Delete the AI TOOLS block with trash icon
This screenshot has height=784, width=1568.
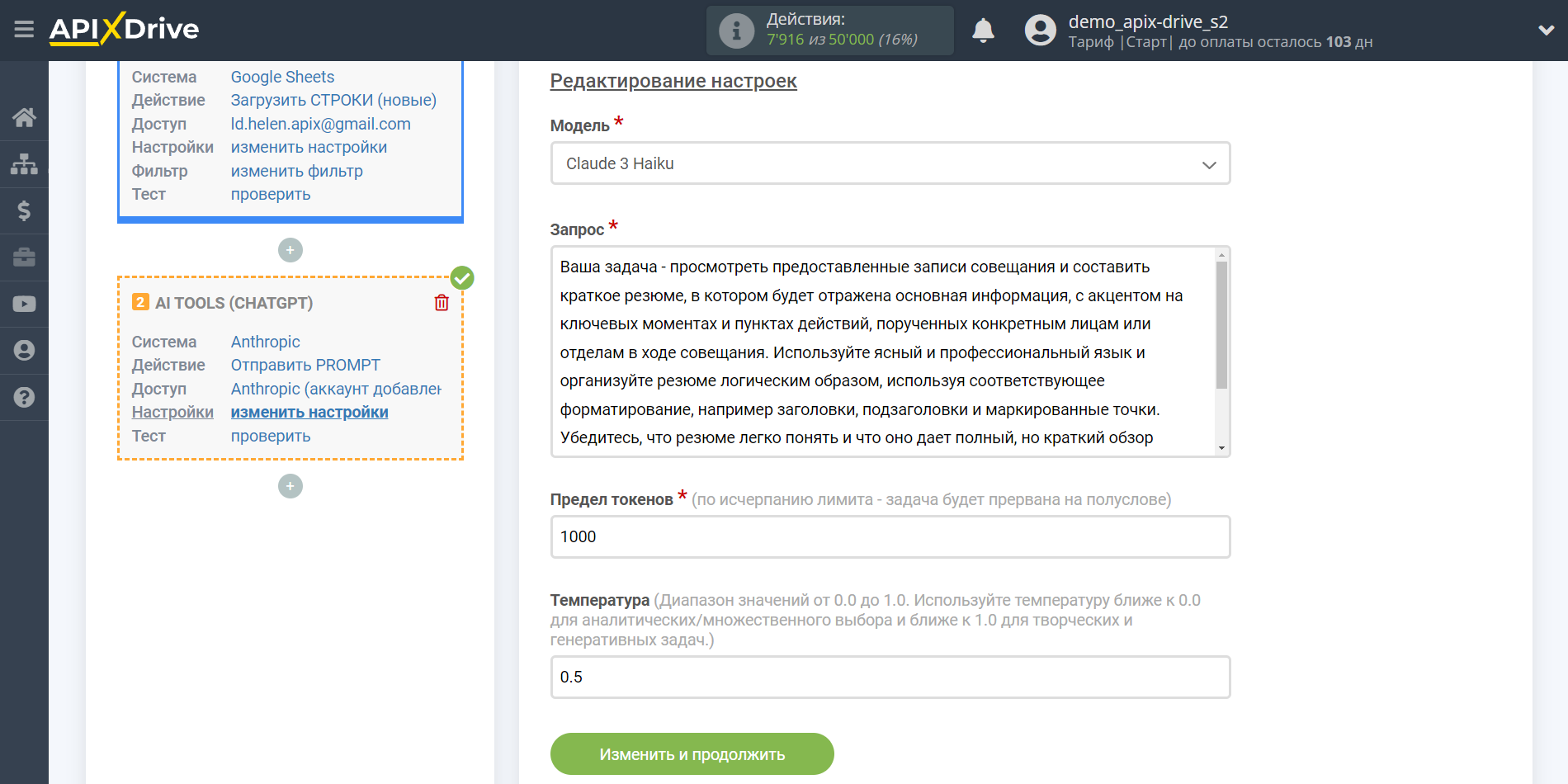pos(442,303)
